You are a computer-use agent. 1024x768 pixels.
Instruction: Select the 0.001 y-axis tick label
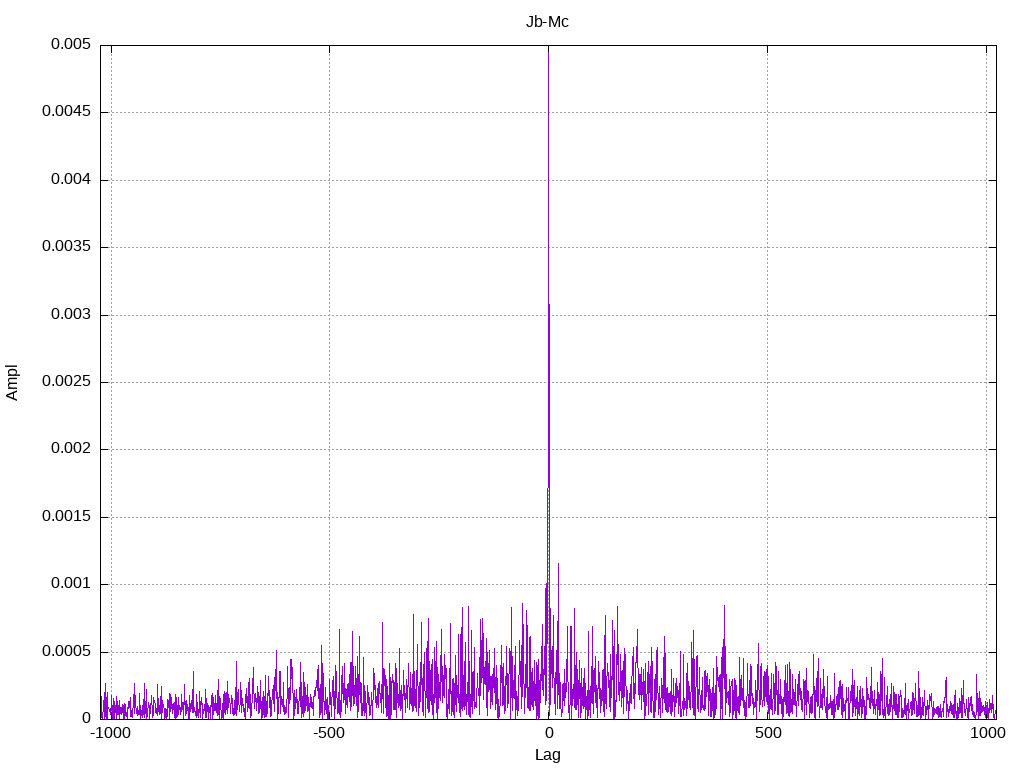(x=70, y=584)
